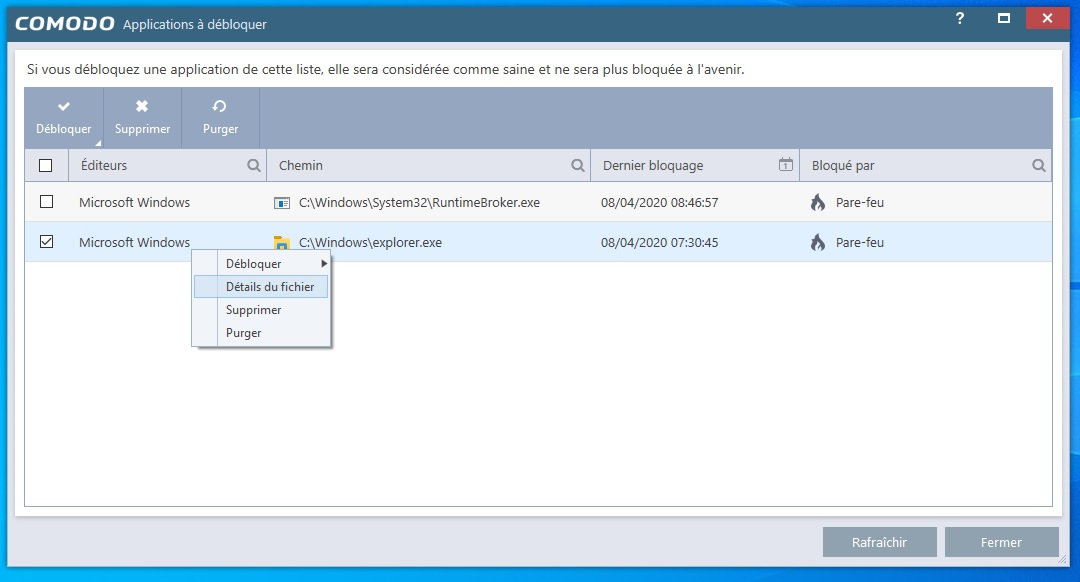This screenshot has width=1080, height=582.
Task: Select path C:\Windows\System32\RuntimeBroker.exe
Action: click(x=419, y=202)
